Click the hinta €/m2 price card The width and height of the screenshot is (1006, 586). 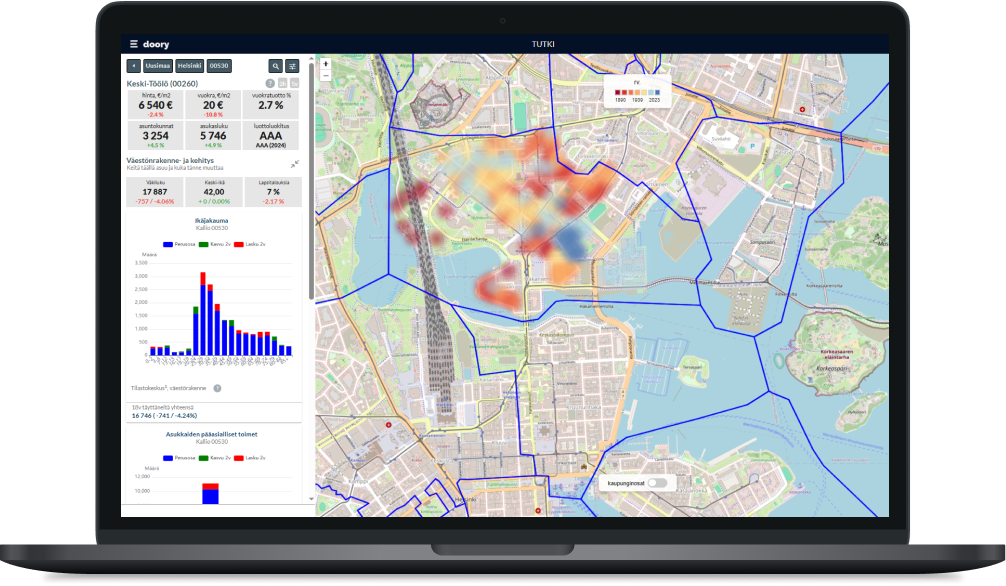[155, 105]
